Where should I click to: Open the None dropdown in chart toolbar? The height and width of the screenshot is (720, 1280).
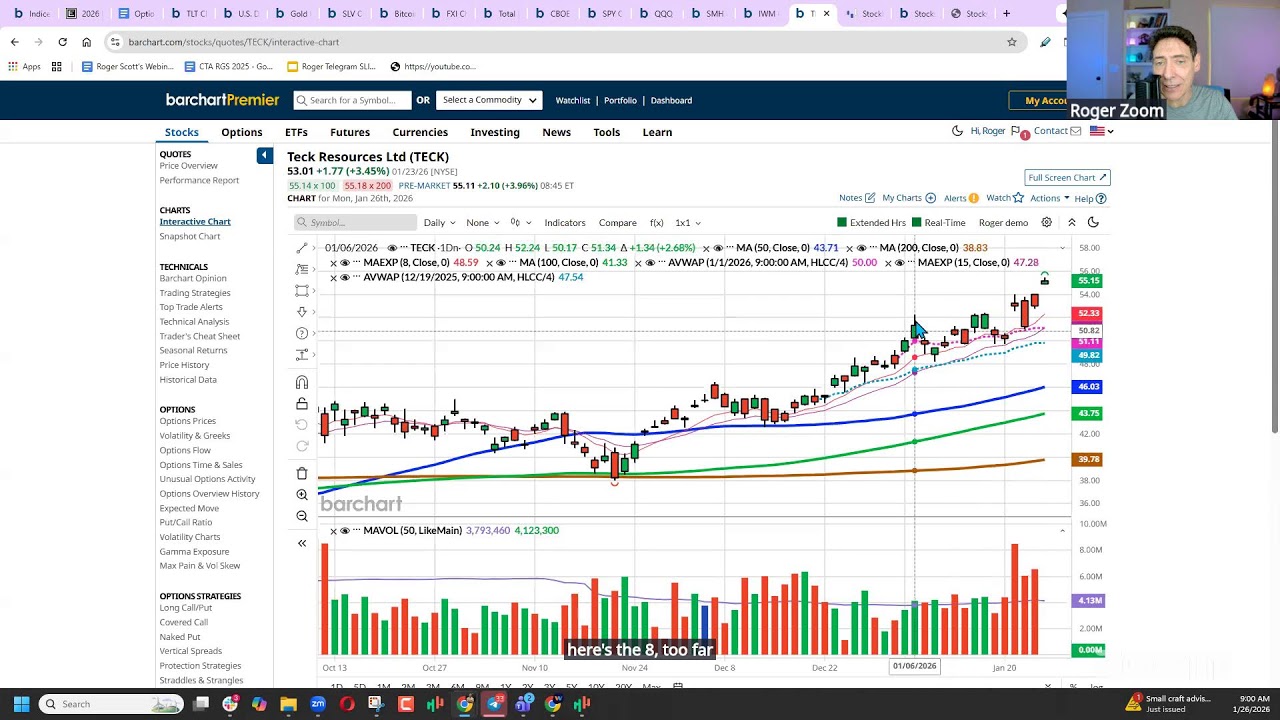coord(482,223)
